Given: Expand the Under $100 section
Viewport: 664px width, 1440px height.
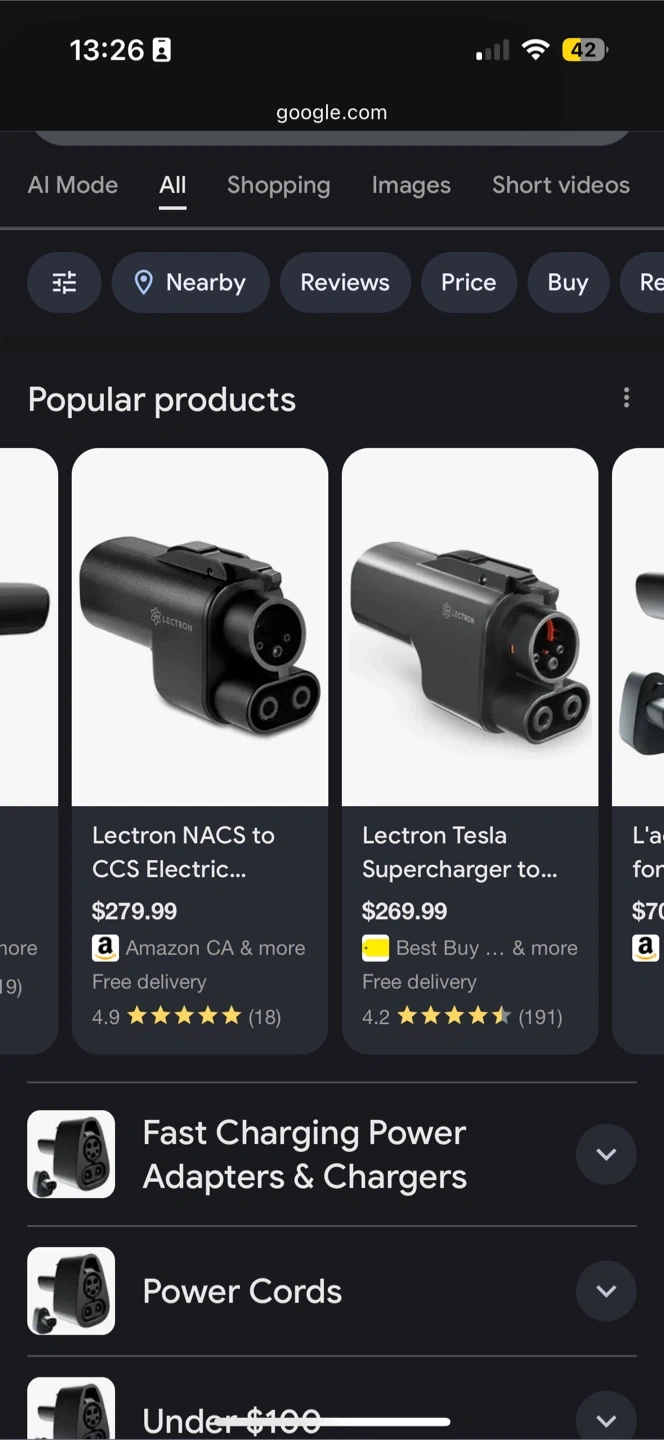Looking at the screenshot, I should [x=606, y=1420].
